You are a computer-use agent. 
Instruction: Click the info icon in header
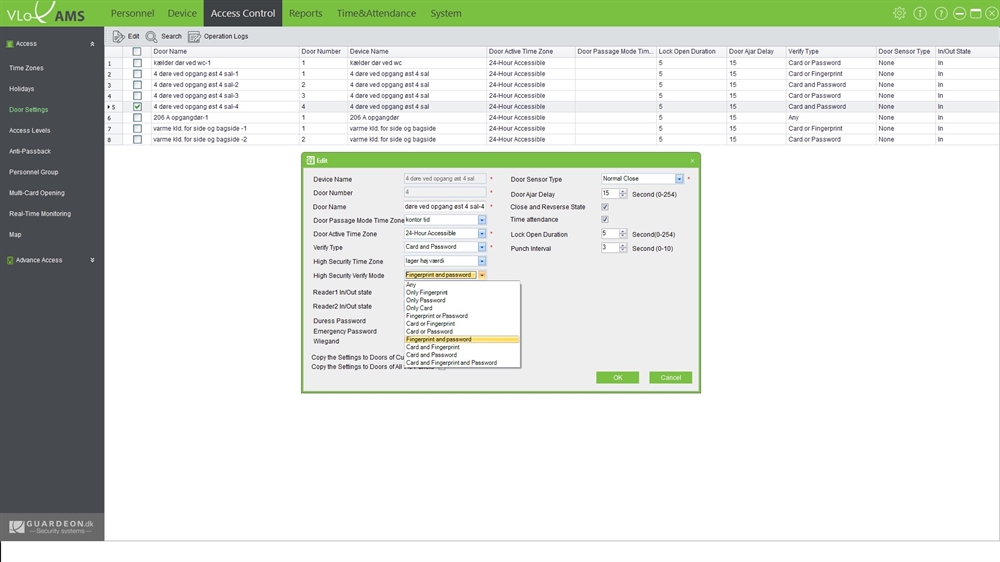(x=920, y=13)
